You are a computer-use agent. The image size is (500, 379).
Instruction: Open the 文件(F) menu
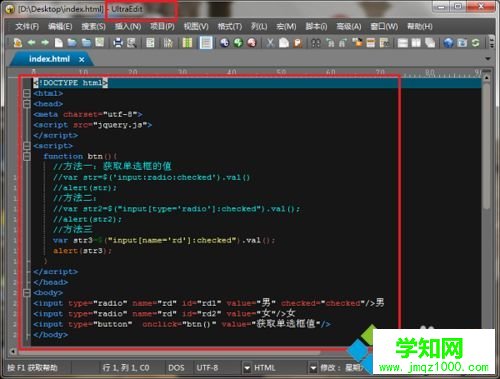pos(27,26)
